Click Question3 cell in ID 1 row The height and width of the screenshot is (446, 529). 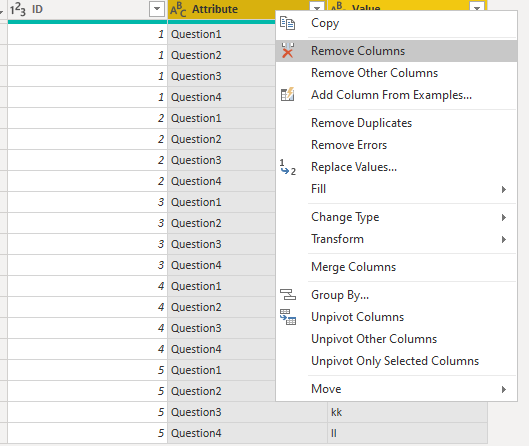222,76
